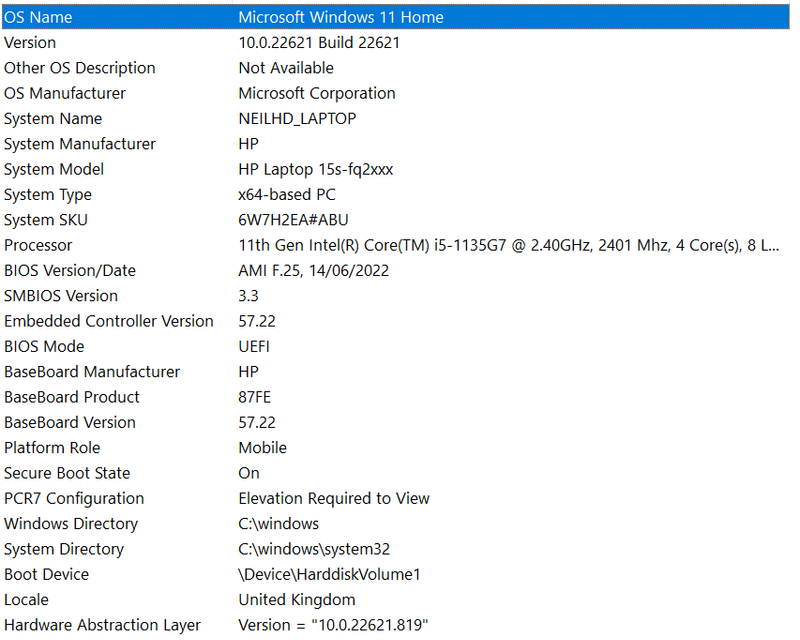Click the value Microsoft Windows 11 Home
The image size is (800, 640).
[x=341, y=17]
